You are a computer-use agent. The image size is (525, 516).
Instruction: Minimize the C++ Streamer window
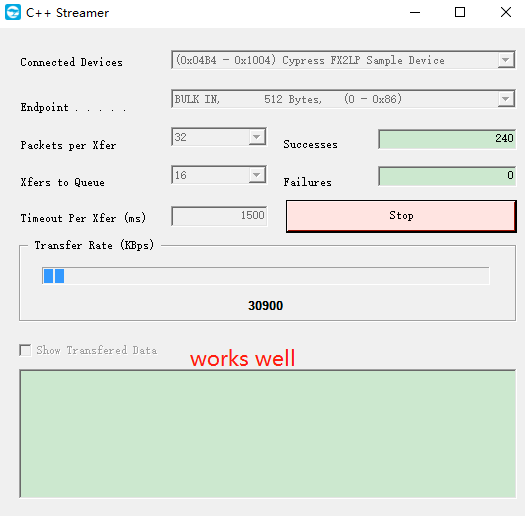coord(415,12)
